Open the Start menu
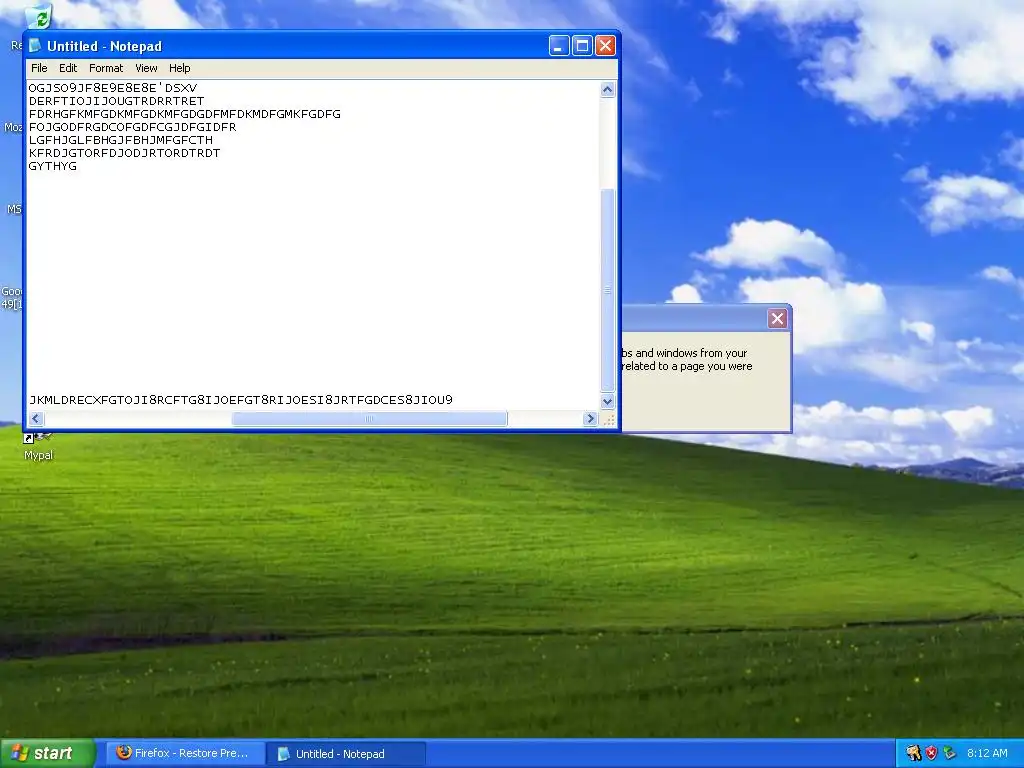This screenshot has height=768, width=1024. [x=48, y=753]
